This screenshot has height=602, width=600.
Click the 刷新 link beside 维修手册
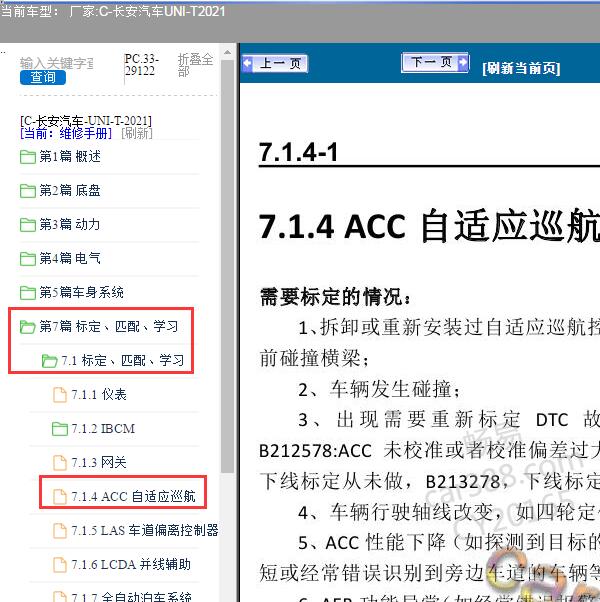(x=137, y=134)
